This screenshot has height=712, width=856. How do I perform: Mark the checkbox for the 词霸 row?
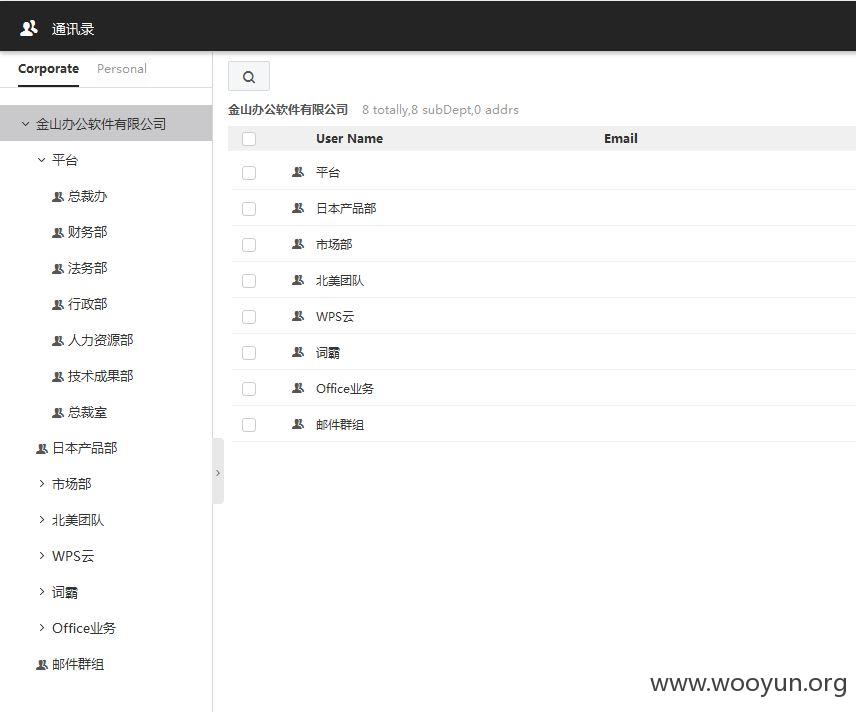pyautogui.click(x=249, y=353)
